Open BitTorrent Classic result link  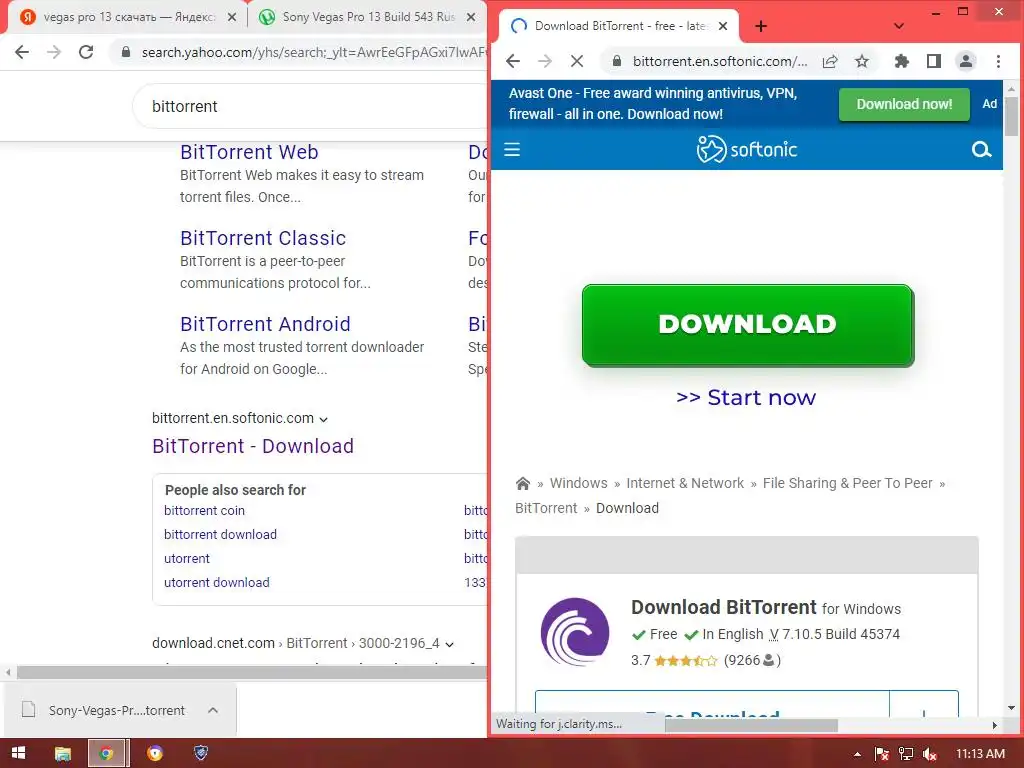pos(263,238)
